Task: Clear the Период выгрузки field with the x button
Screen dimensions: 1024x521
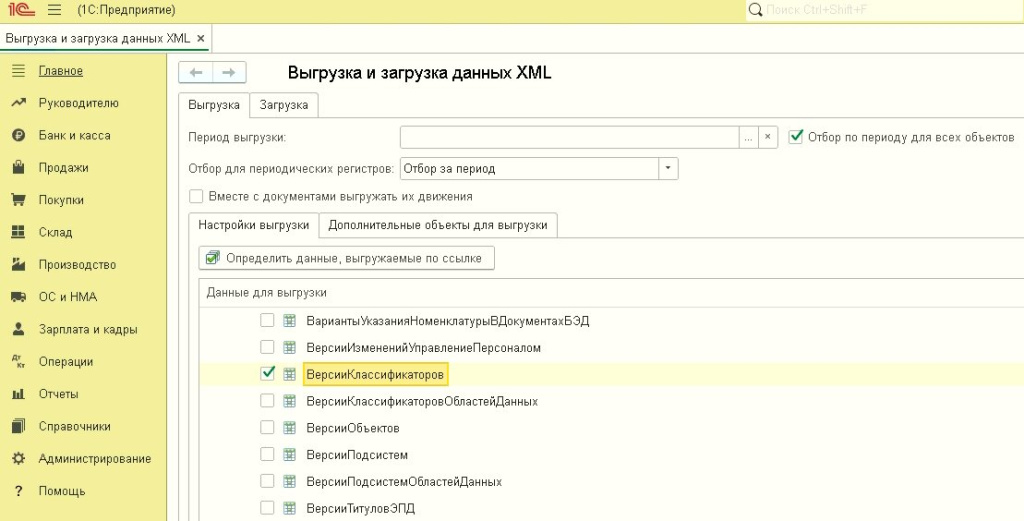Action: pos(768,137)
